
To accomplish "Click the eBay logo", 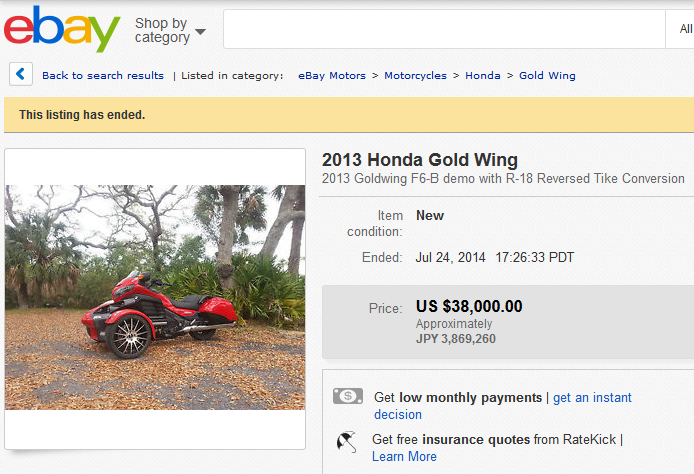I will click(62, 30).
